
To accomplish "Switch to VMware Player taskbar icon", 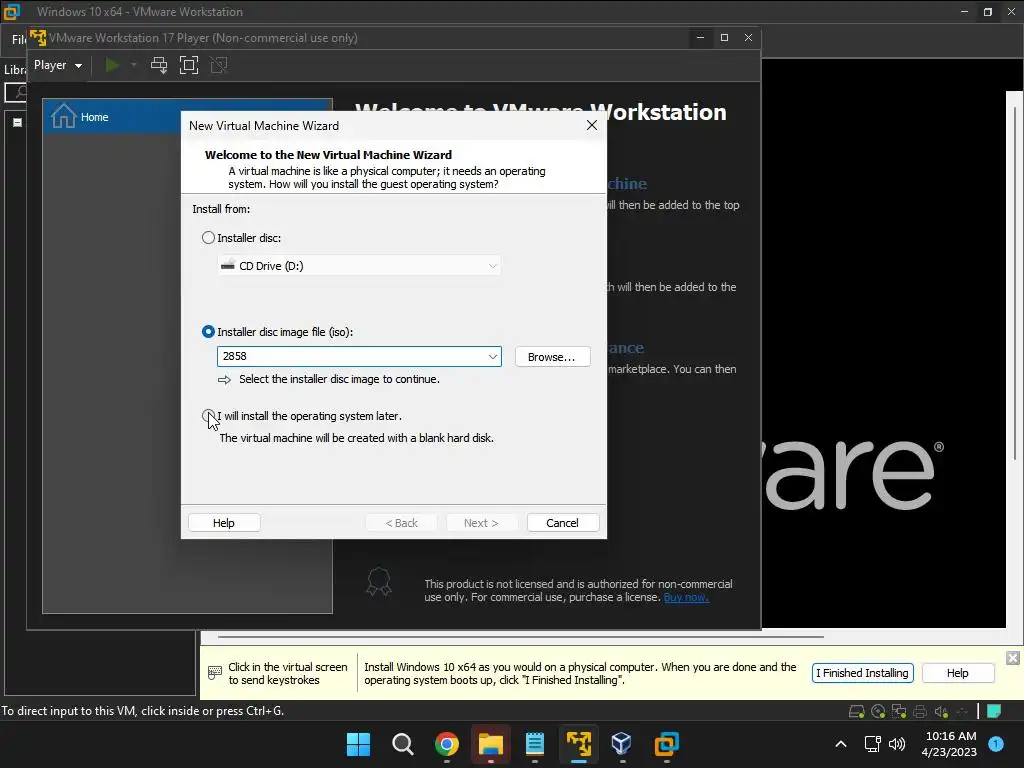I will click(579, 744).
